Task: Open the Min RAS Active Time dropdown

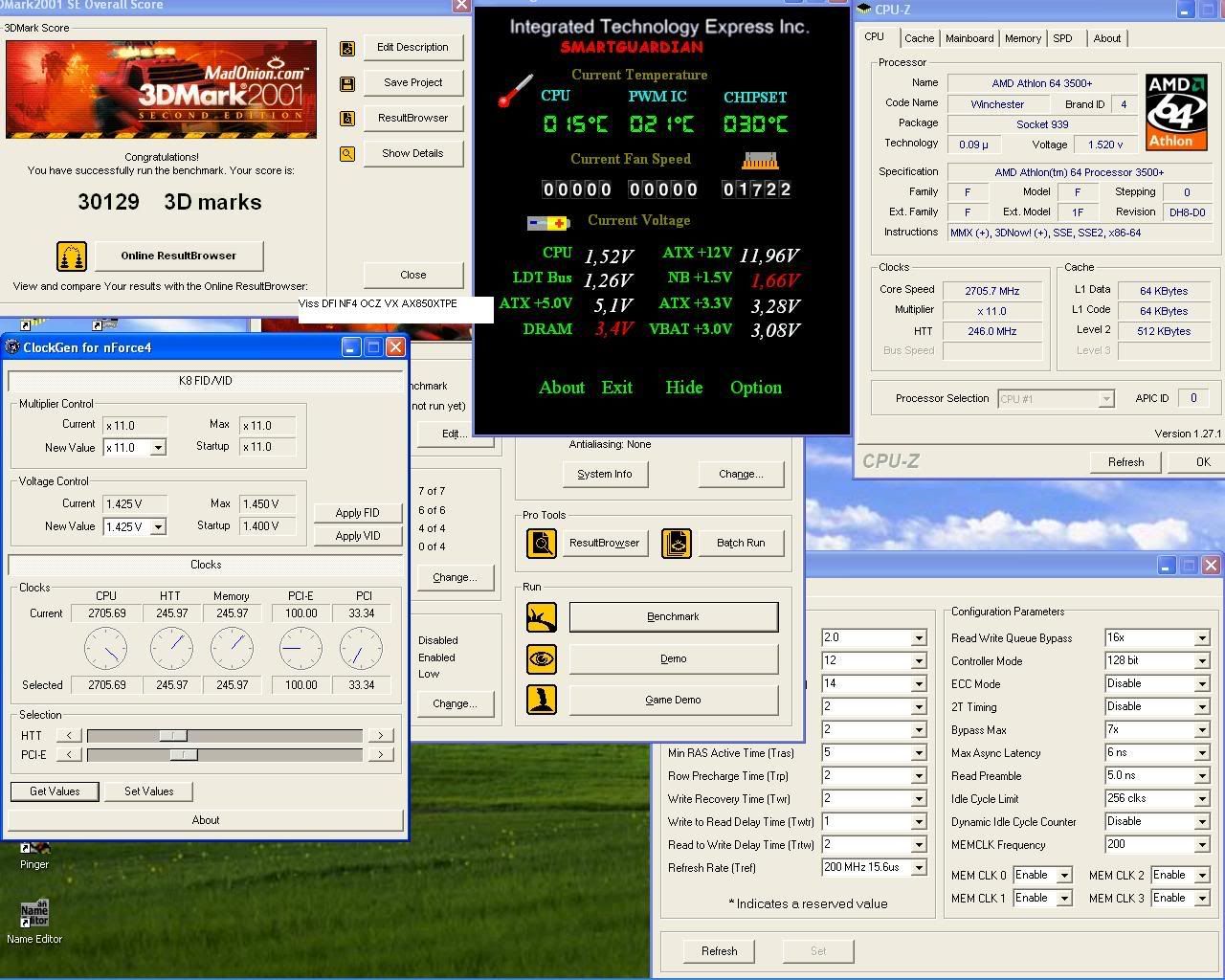Action: [919, 753]
